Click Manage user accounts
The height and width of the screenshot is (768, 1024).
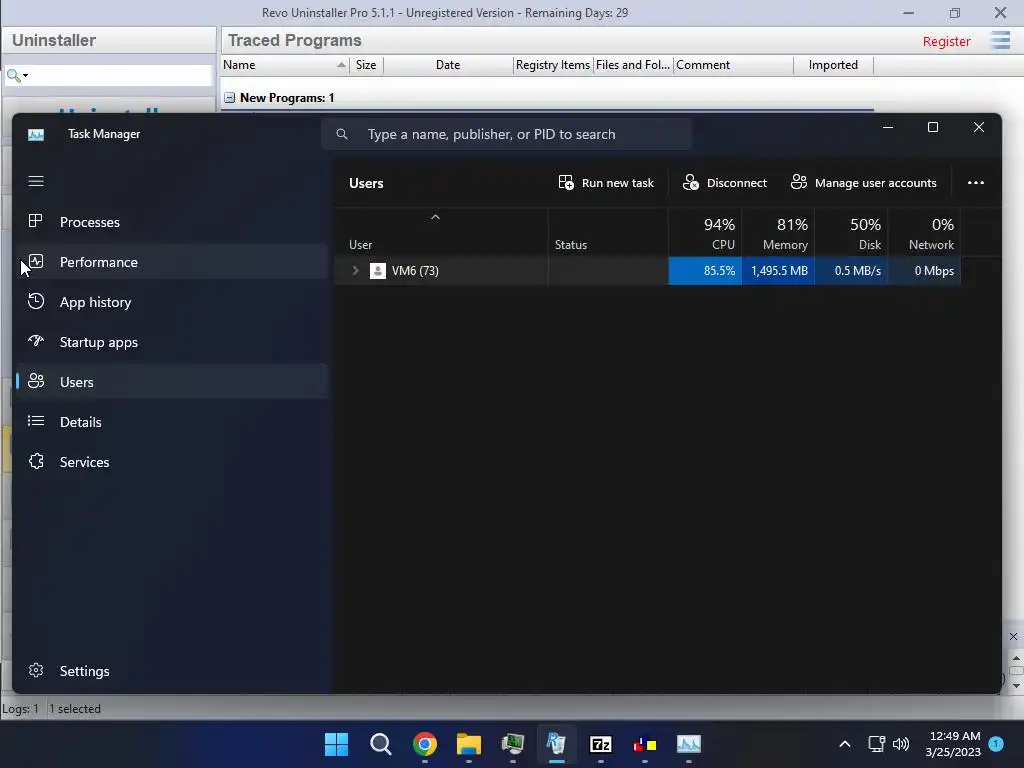[863, 183]
